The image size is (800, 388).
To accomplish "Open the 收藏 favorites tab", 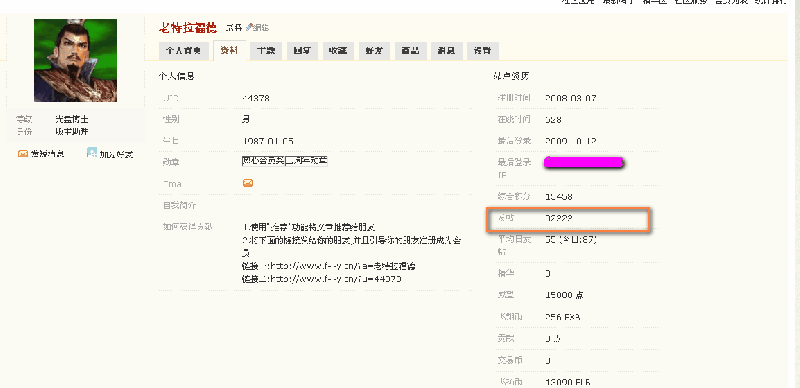I will (x=338, y=51).
